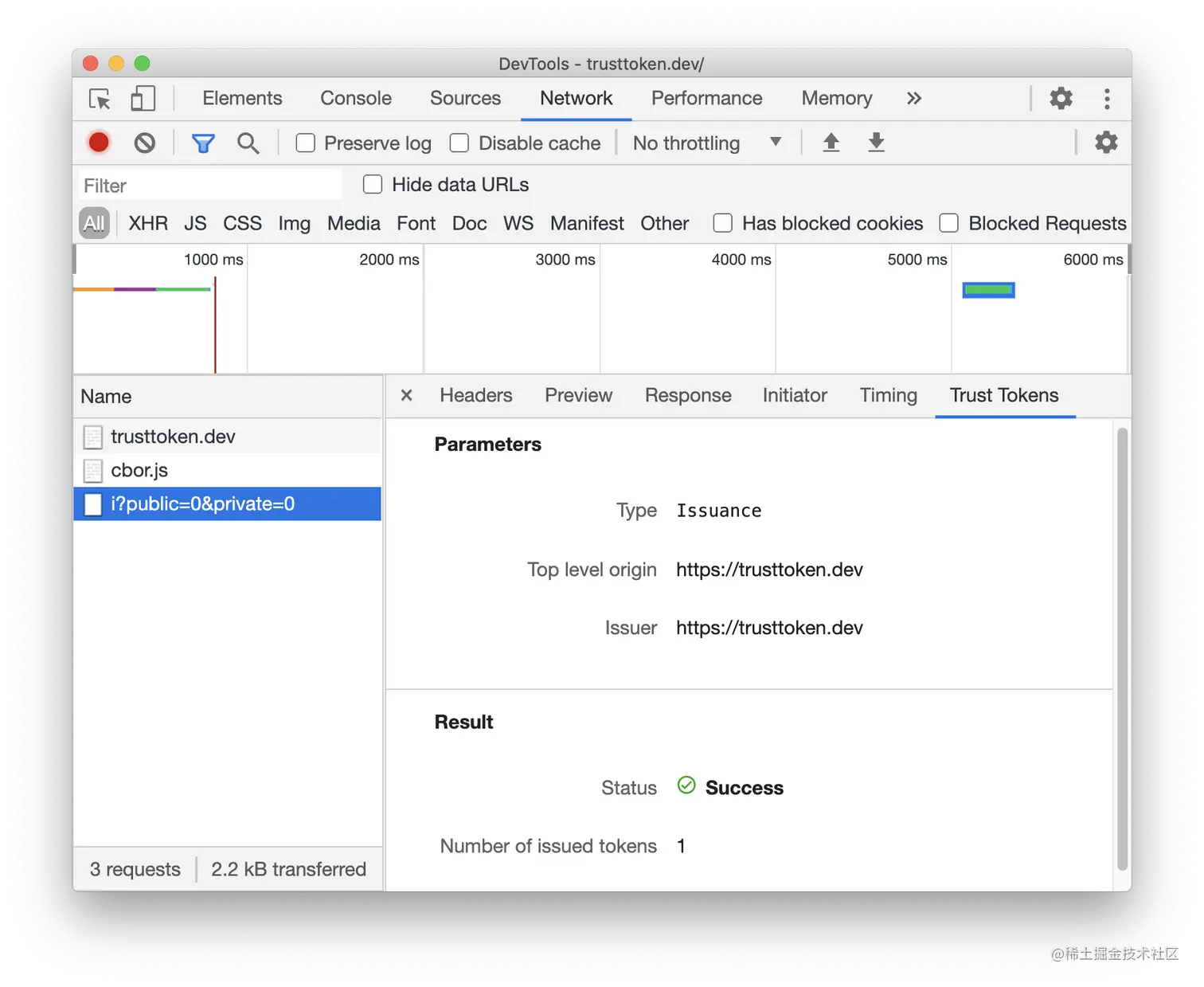This screenshot has width=1204, height=987.
Task: Click the i?public=0&private=0 request icon
Action: point(93,504)
